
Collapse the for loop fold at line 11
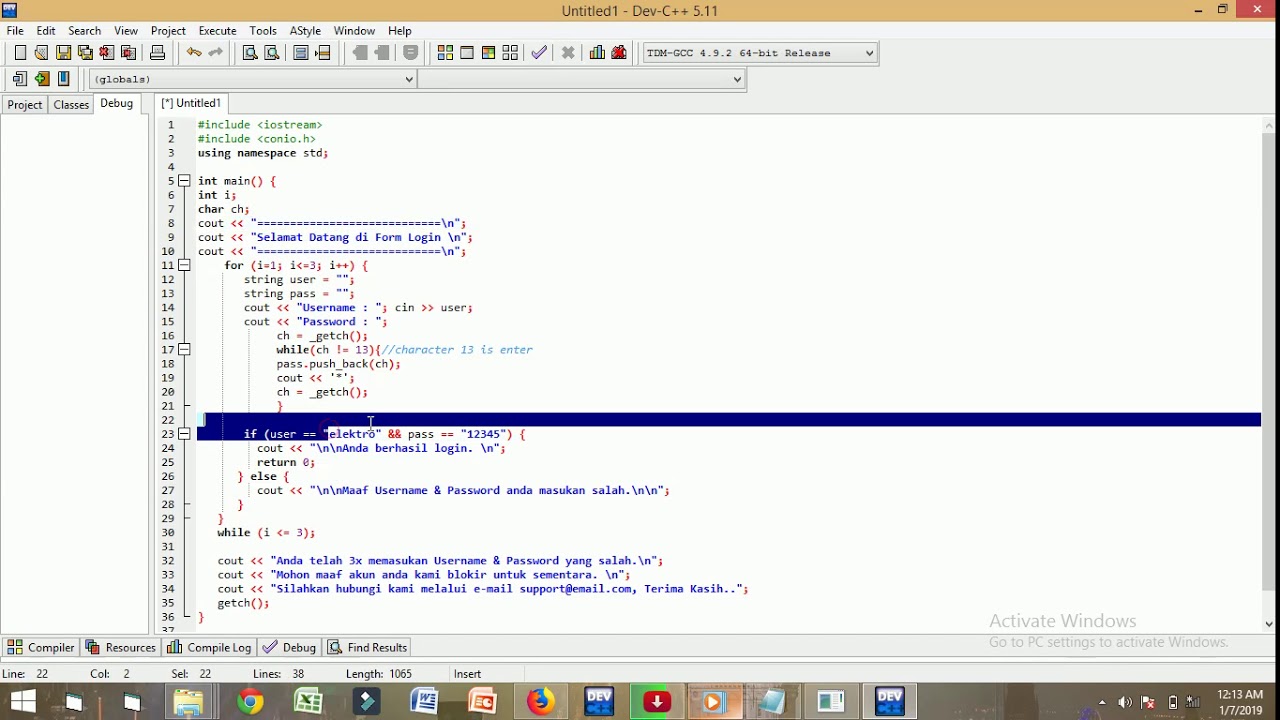point(184,265)
